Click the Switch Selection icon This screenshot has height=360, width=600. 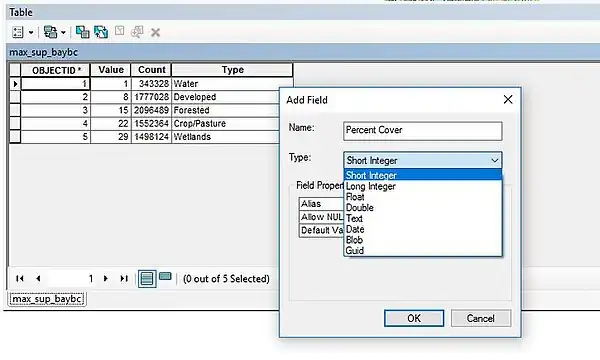coord(101,32)
